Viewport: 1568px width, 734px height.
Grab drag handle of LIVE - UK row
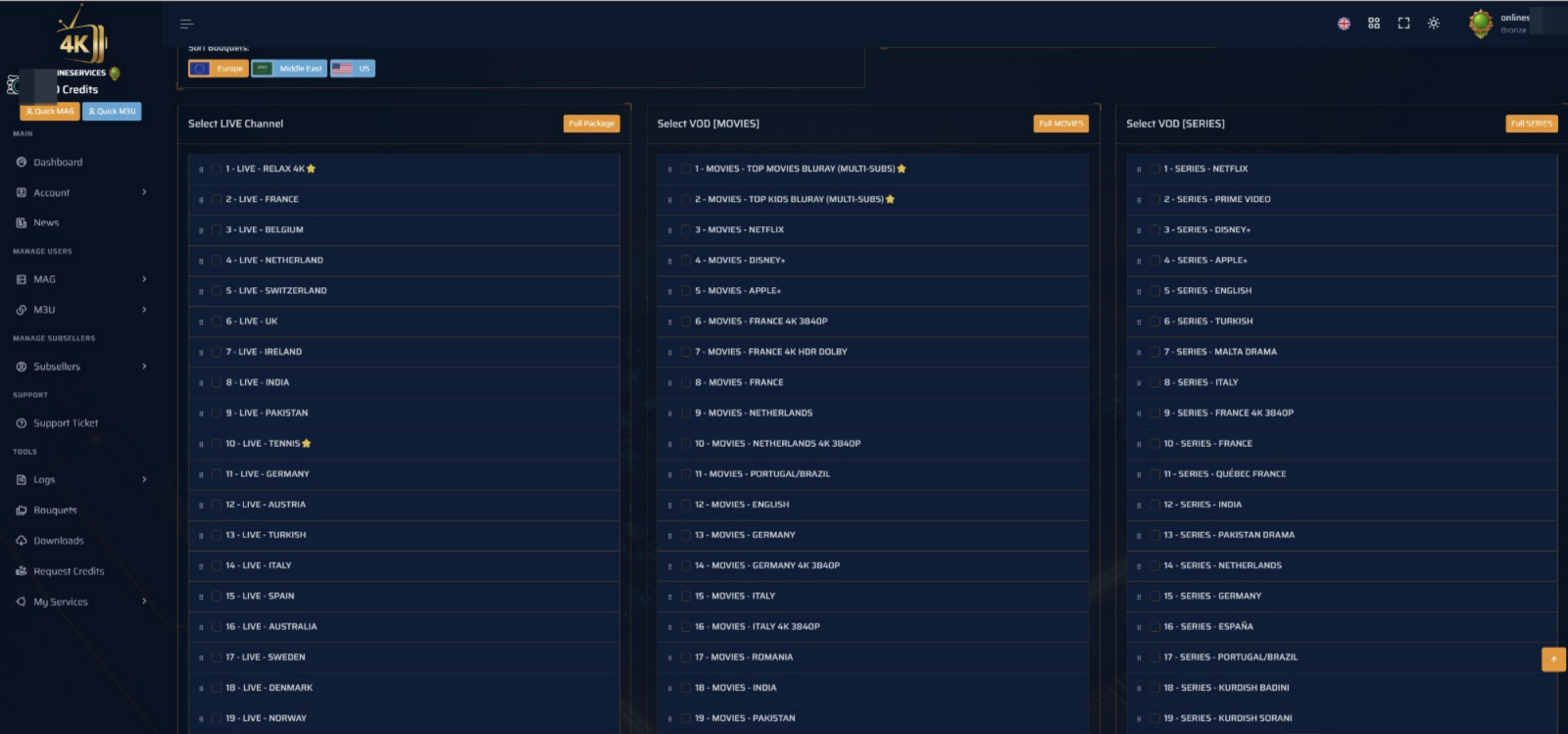[x=201, y=322]
